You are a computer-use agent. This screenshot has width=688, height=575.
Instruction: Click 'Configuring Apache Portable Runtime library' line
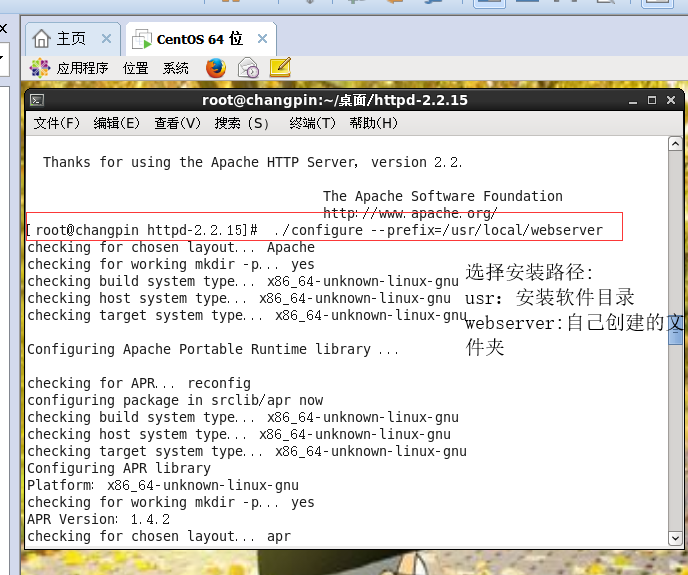point(213,349)
